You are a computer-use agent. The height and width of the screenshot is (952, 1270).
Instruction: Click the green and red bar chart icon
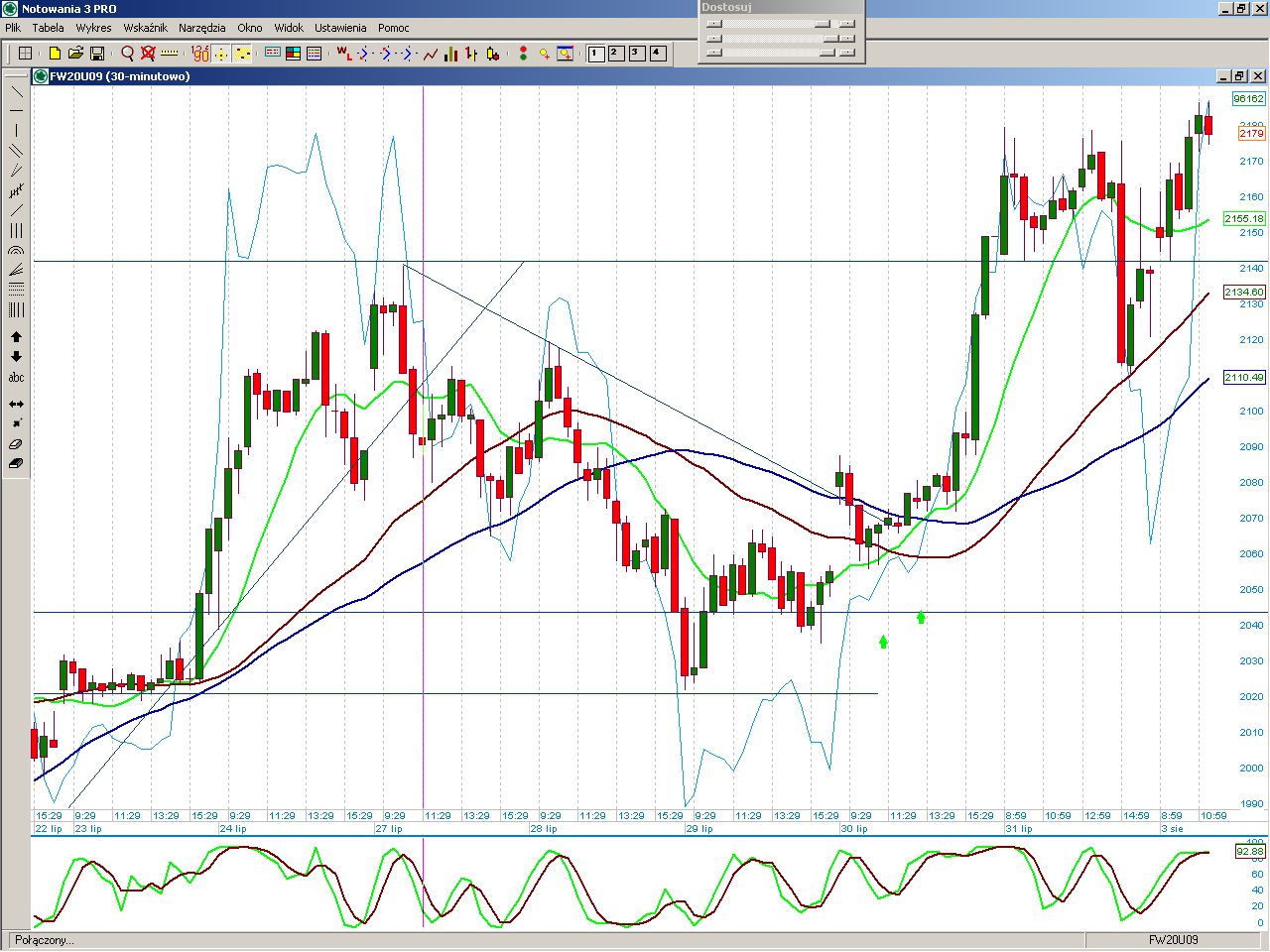451,54
